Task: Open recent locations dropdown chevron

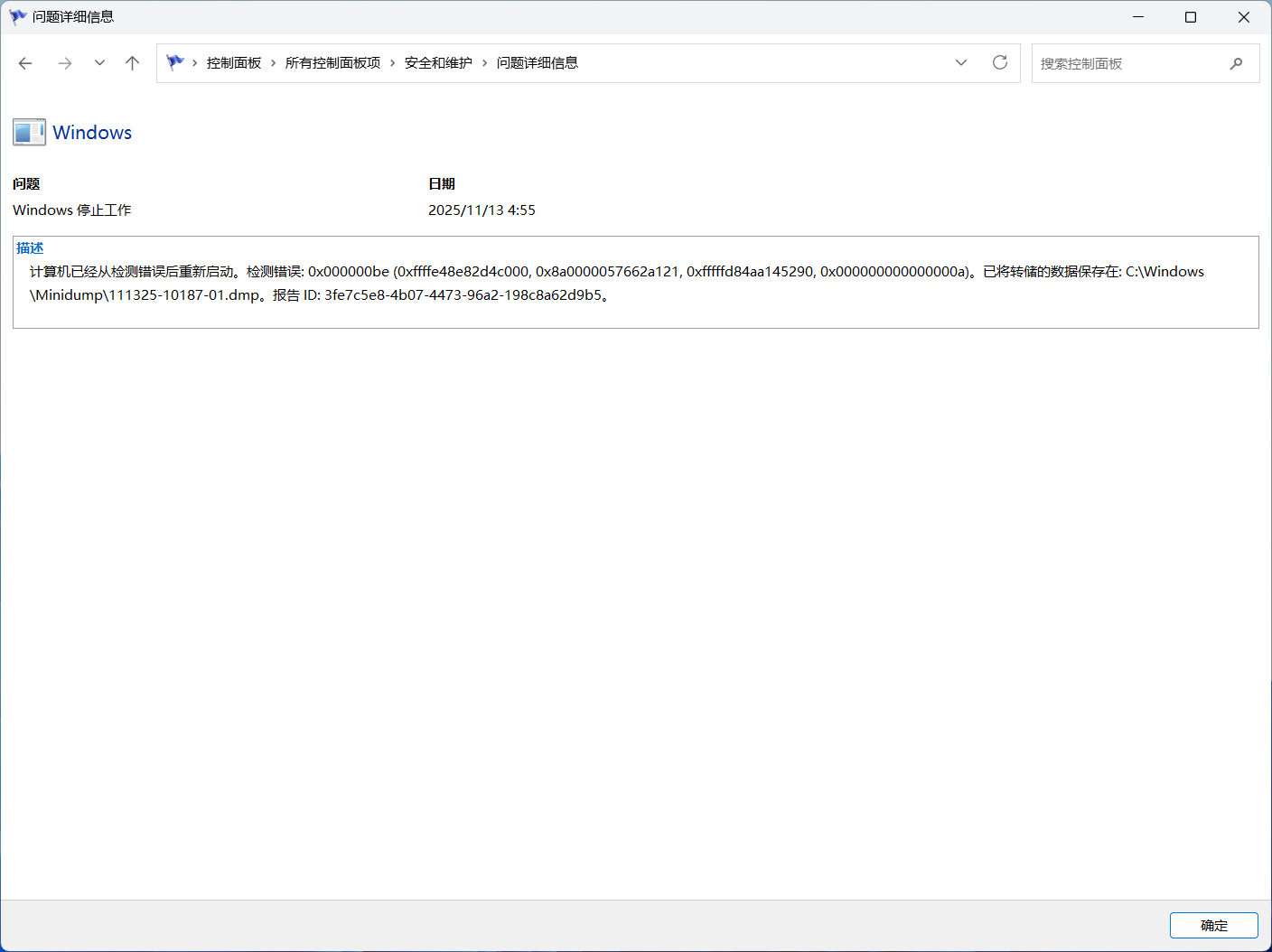Action: (x=99, y=63)
